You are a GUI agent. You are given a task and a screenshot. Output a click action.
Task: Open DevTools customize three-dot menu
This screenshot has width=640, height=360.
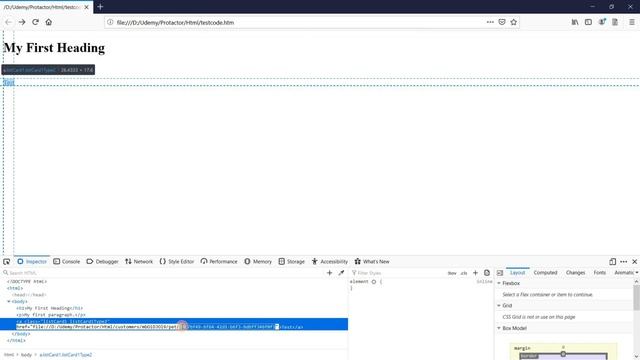(x=624, y=262)
